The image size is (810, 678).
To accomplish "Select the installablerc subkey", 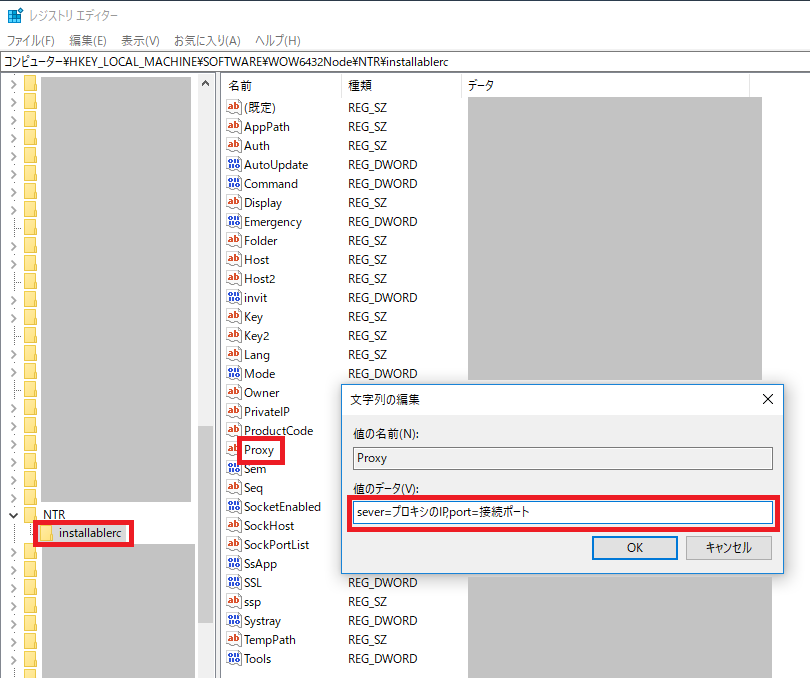I will click(90, 533).
